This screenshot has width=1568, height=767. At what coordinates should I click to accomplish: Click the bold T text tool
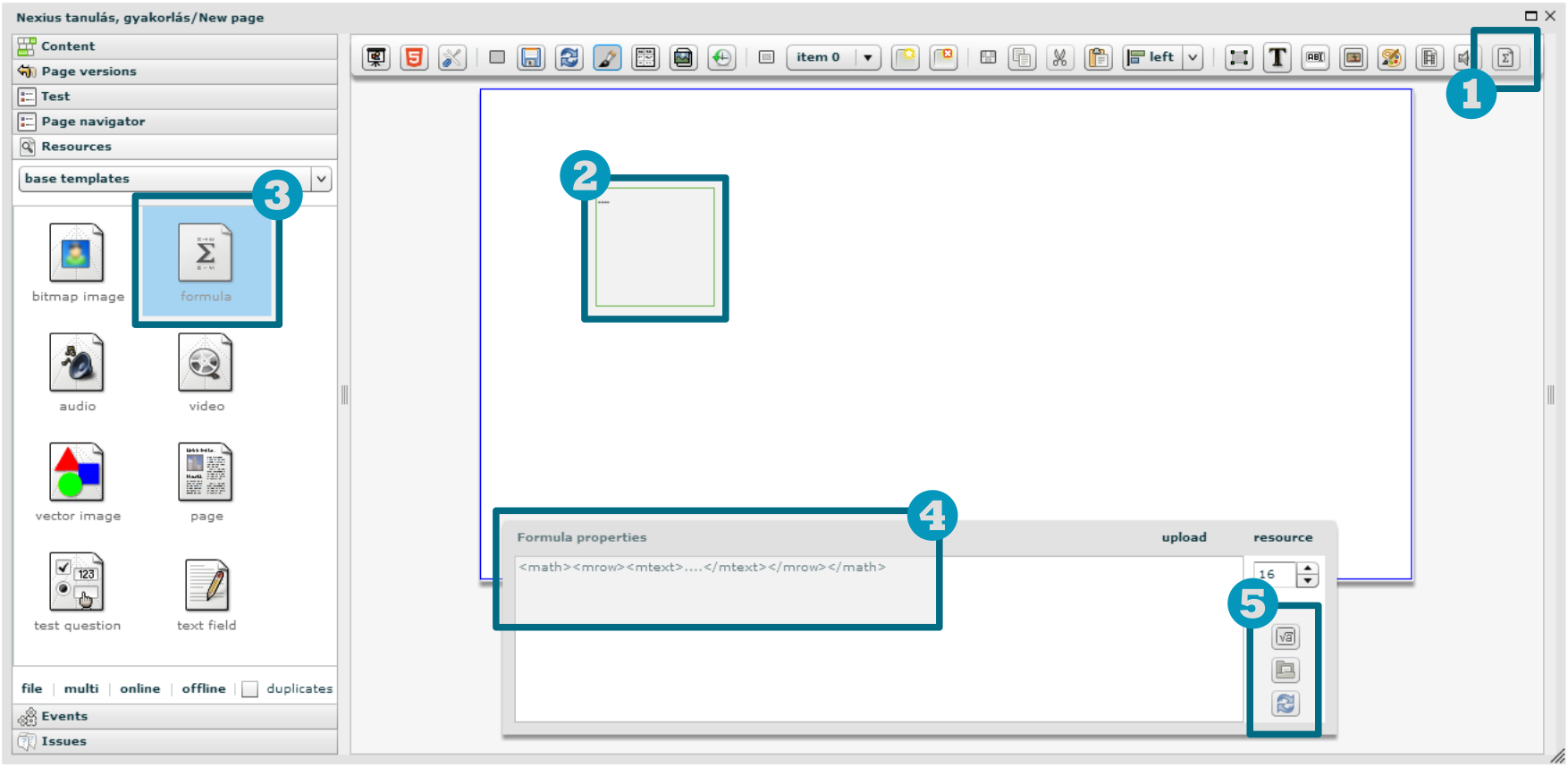pos(1277,58)
